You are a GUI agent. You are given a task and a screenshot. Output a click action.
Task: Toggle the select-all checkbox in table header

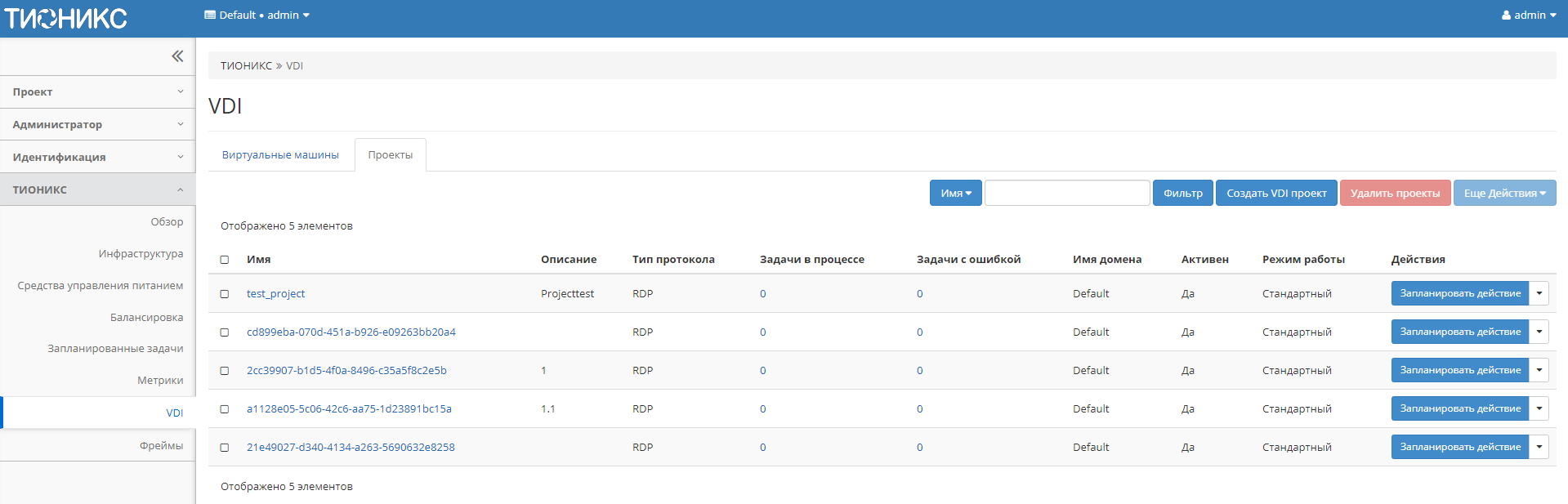click(x=225, y=260)
